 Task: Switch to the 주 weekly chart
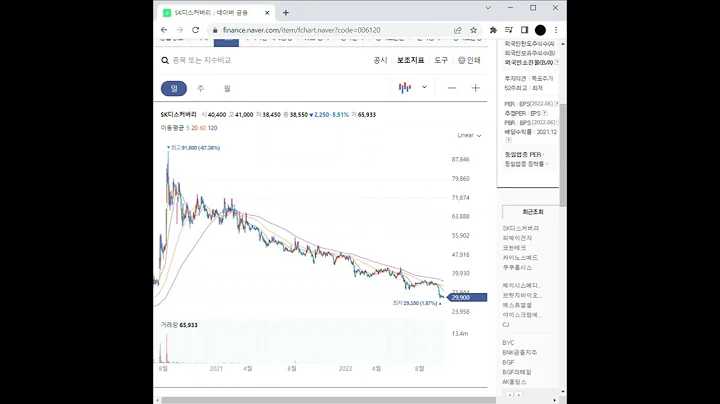200,88
